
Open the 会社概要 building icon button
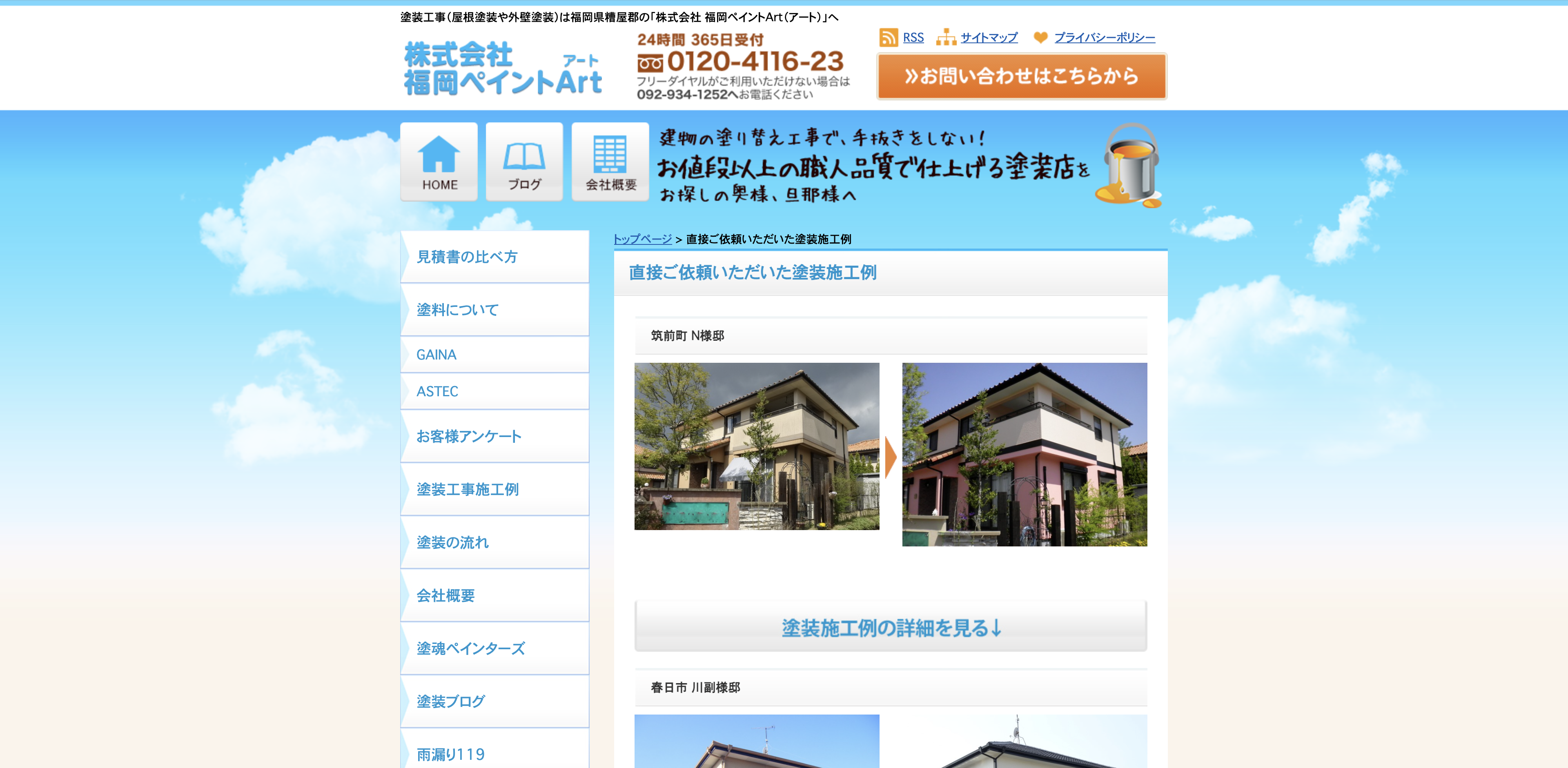click(610, 162)
